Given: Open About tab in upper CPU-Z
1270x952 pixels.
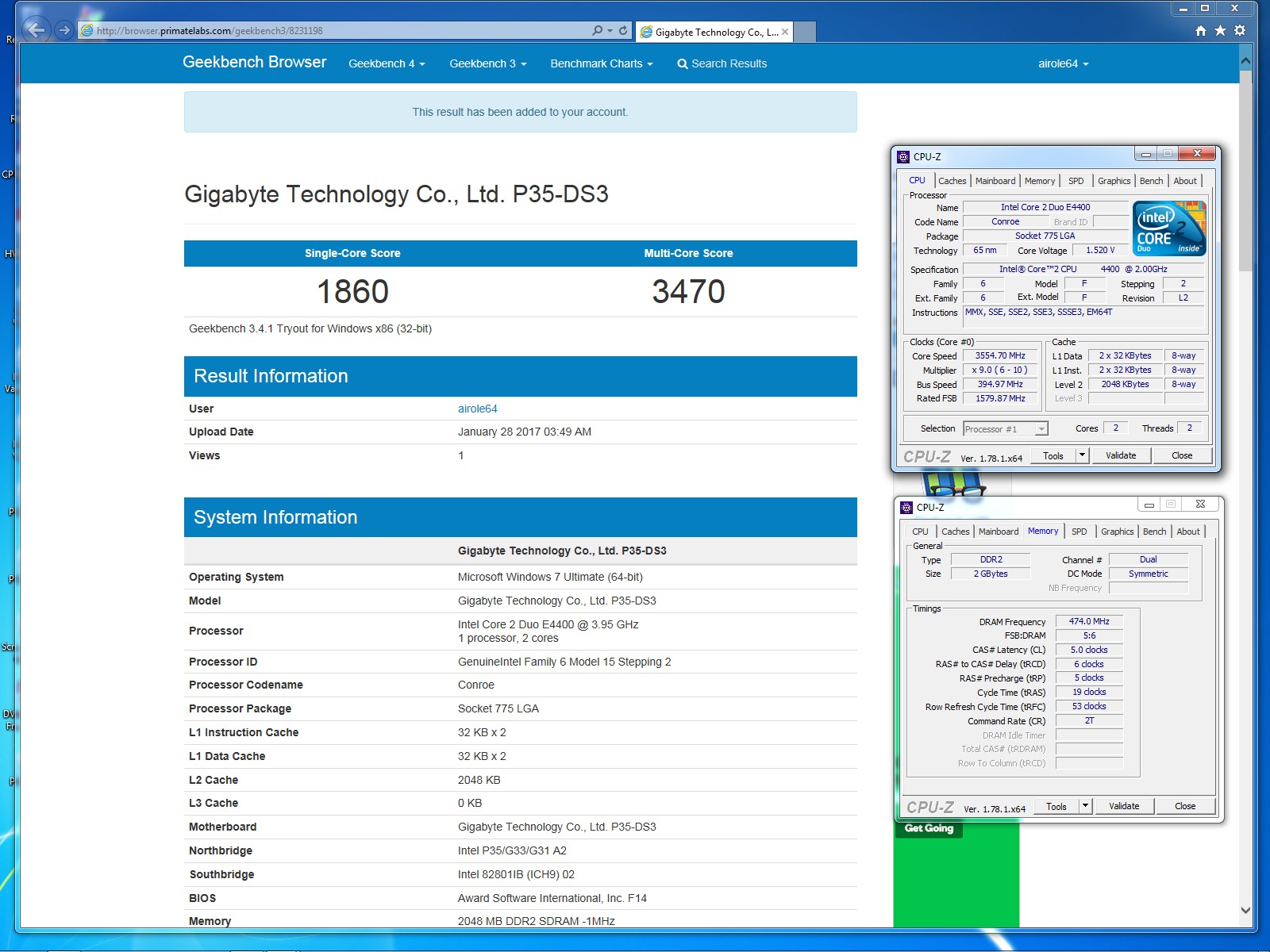Looking at the screenshot, I should click(1185, 181).
